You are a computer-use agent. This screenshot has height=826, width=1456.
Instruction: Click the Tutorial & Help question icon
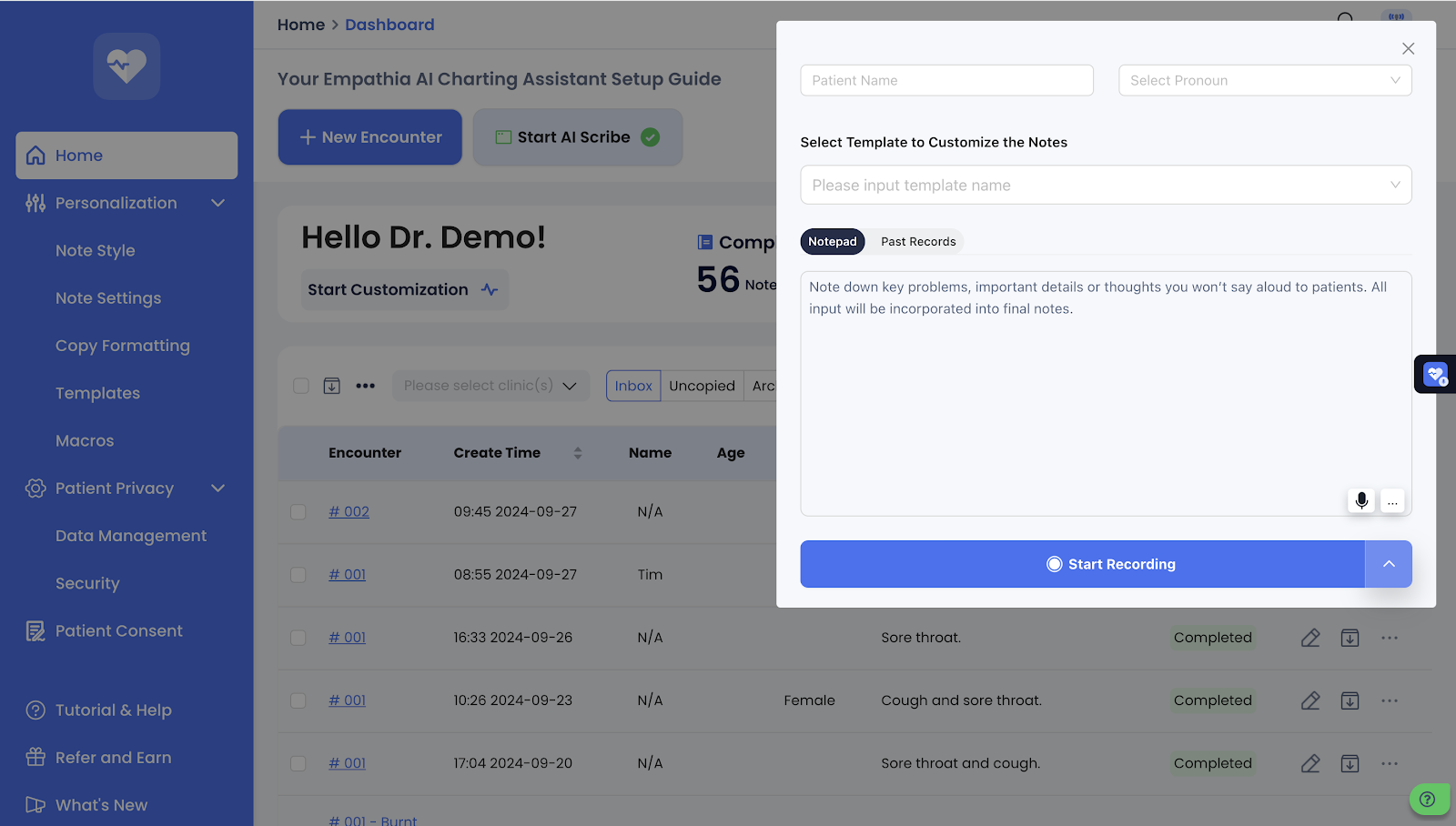pos(35,710)
